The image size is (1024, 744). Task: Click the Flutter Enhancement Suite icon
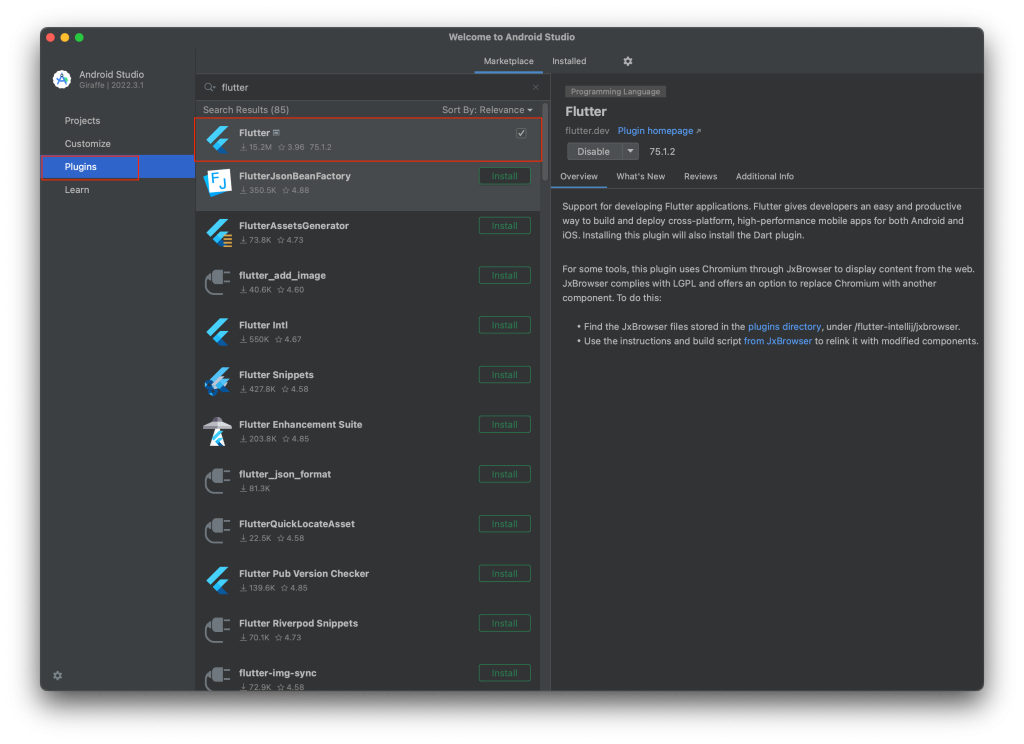click(x=218, y=431)
